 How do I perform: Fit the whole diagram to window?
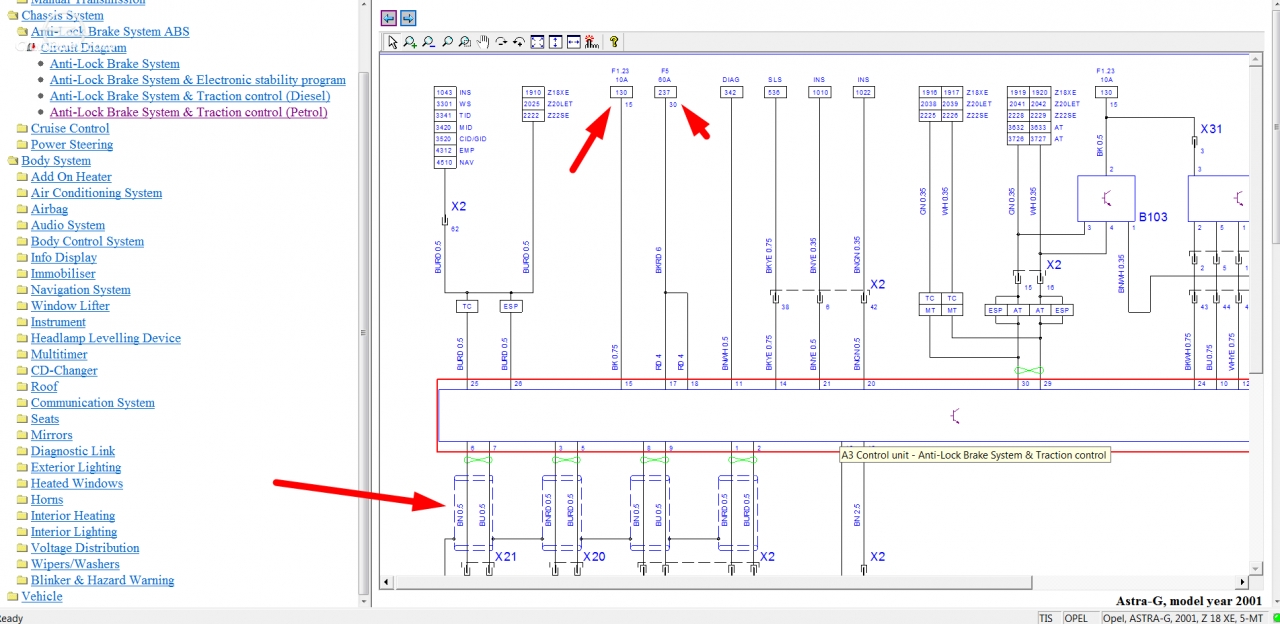coord(537,42)
